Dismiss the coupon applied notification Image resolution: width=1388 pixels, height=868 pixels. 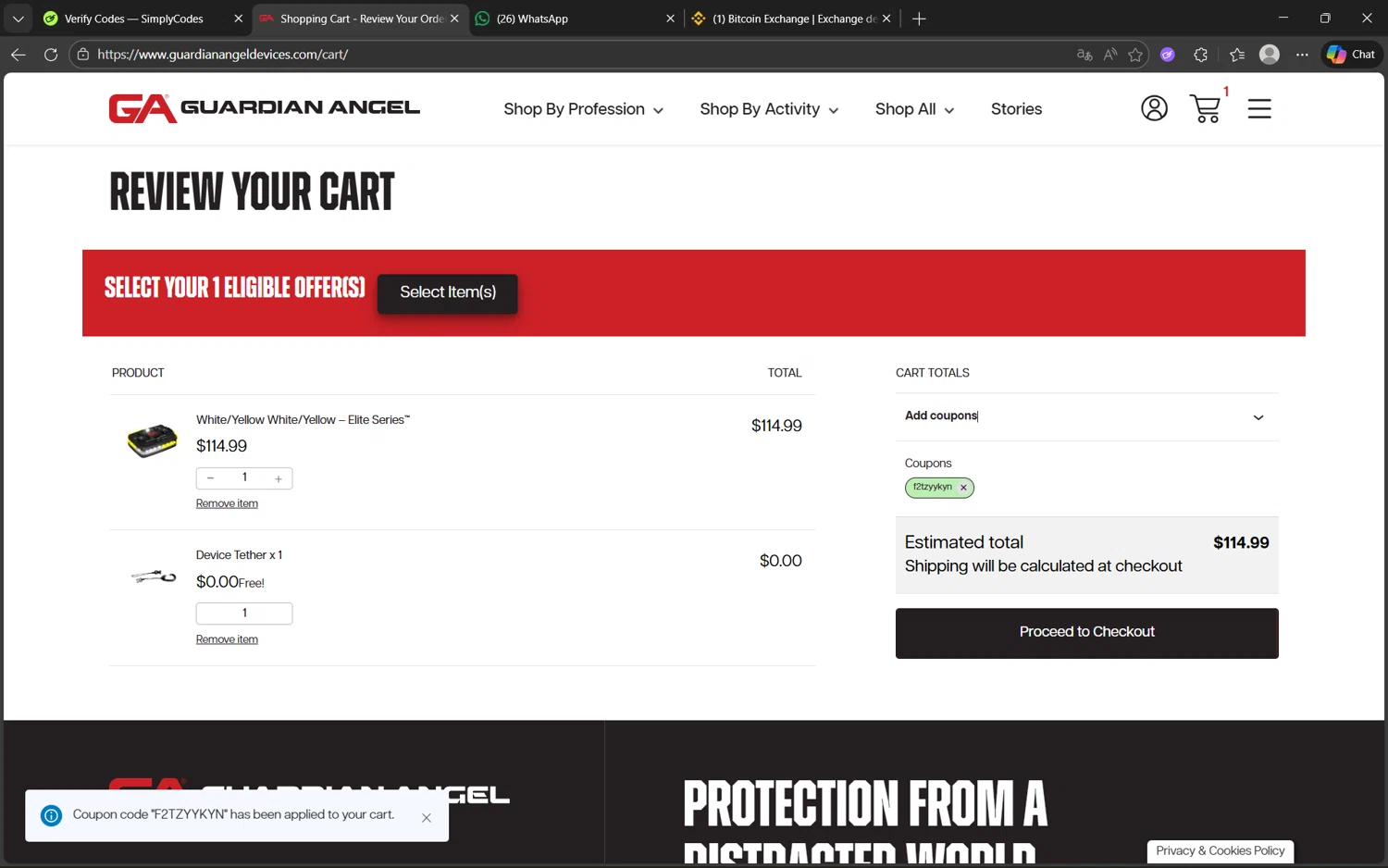click(427, 818)
